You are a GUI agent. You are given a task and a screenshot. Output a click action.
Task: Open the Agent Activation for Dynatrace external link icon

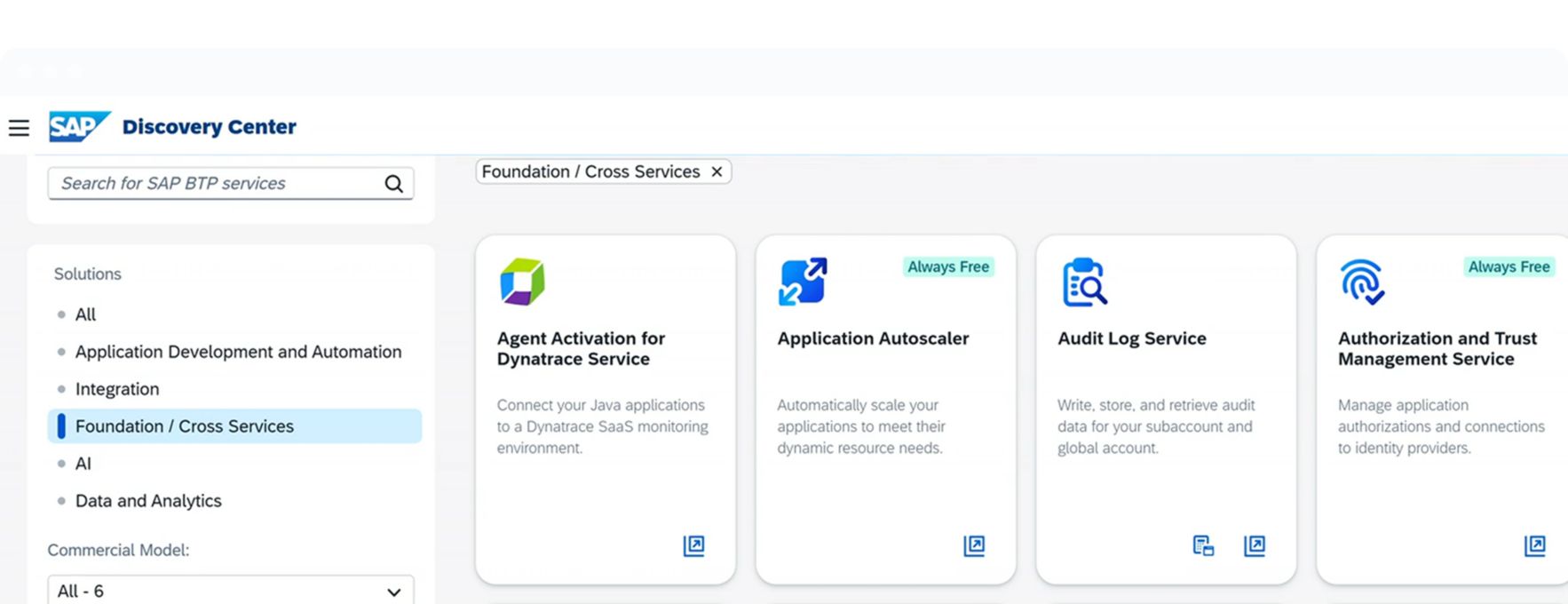[x=693, y=545]
